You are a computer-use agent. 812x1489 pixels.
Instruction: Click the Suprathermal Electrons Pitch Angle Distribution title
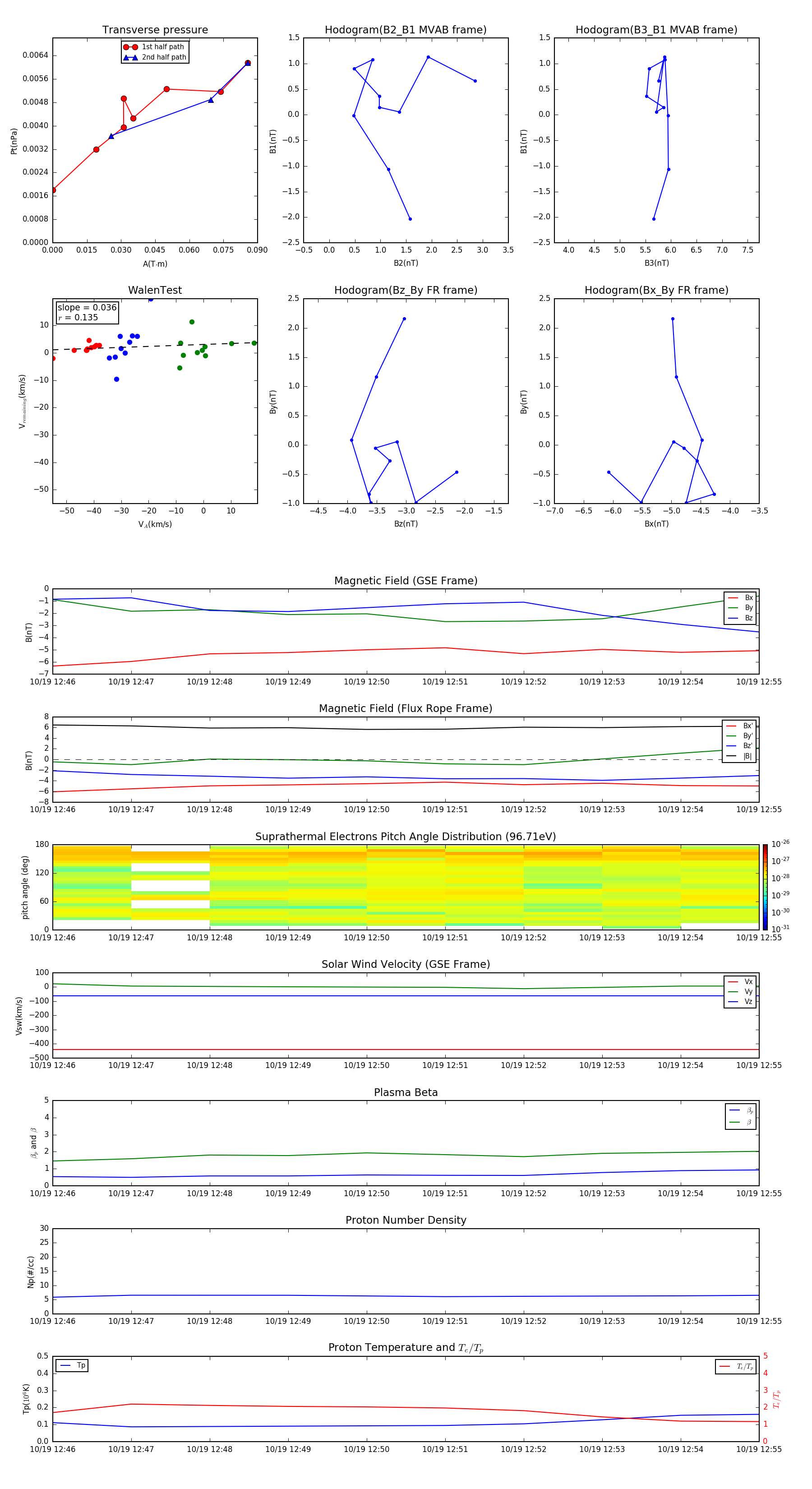tap(406, 837)
